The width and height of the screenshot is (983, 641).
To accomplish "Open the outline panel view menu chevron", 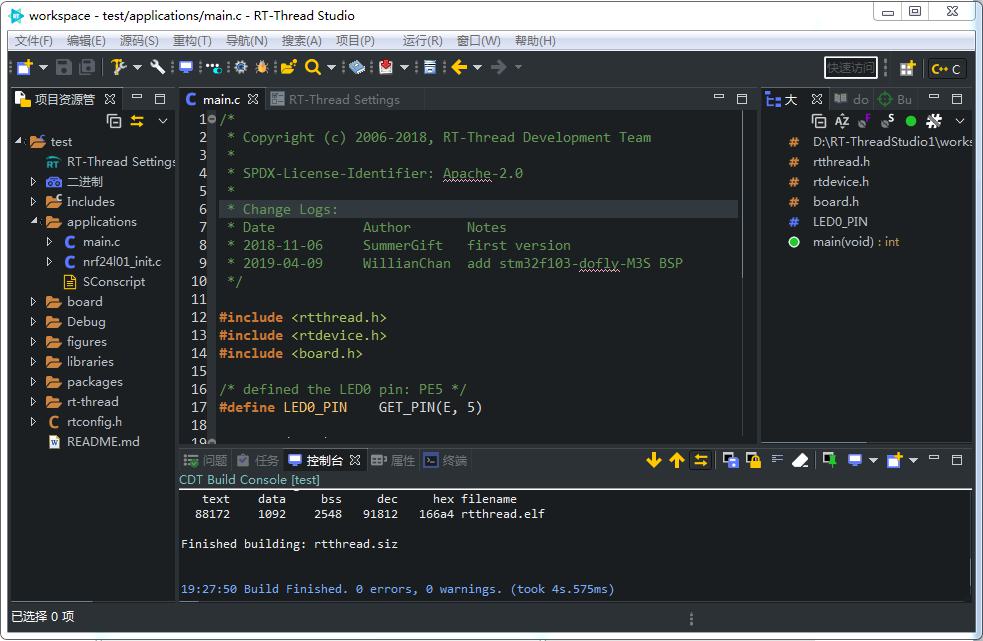I will pos(960,120).
